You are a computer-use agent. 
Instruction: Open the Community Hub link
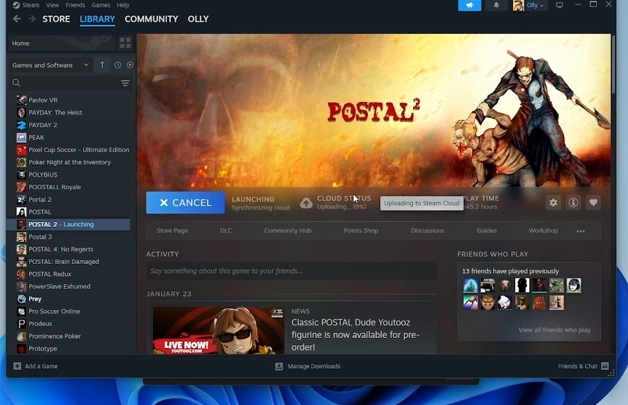288,231
